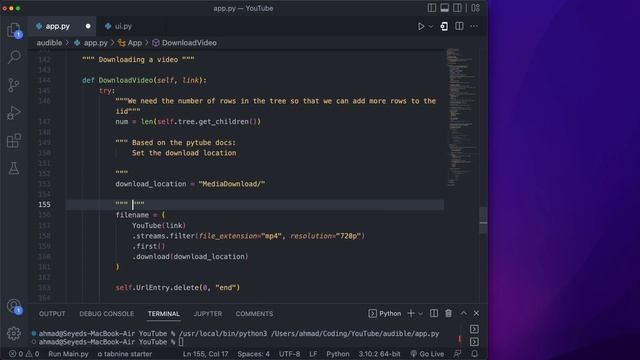Split the editor to the right

(459, 26)
